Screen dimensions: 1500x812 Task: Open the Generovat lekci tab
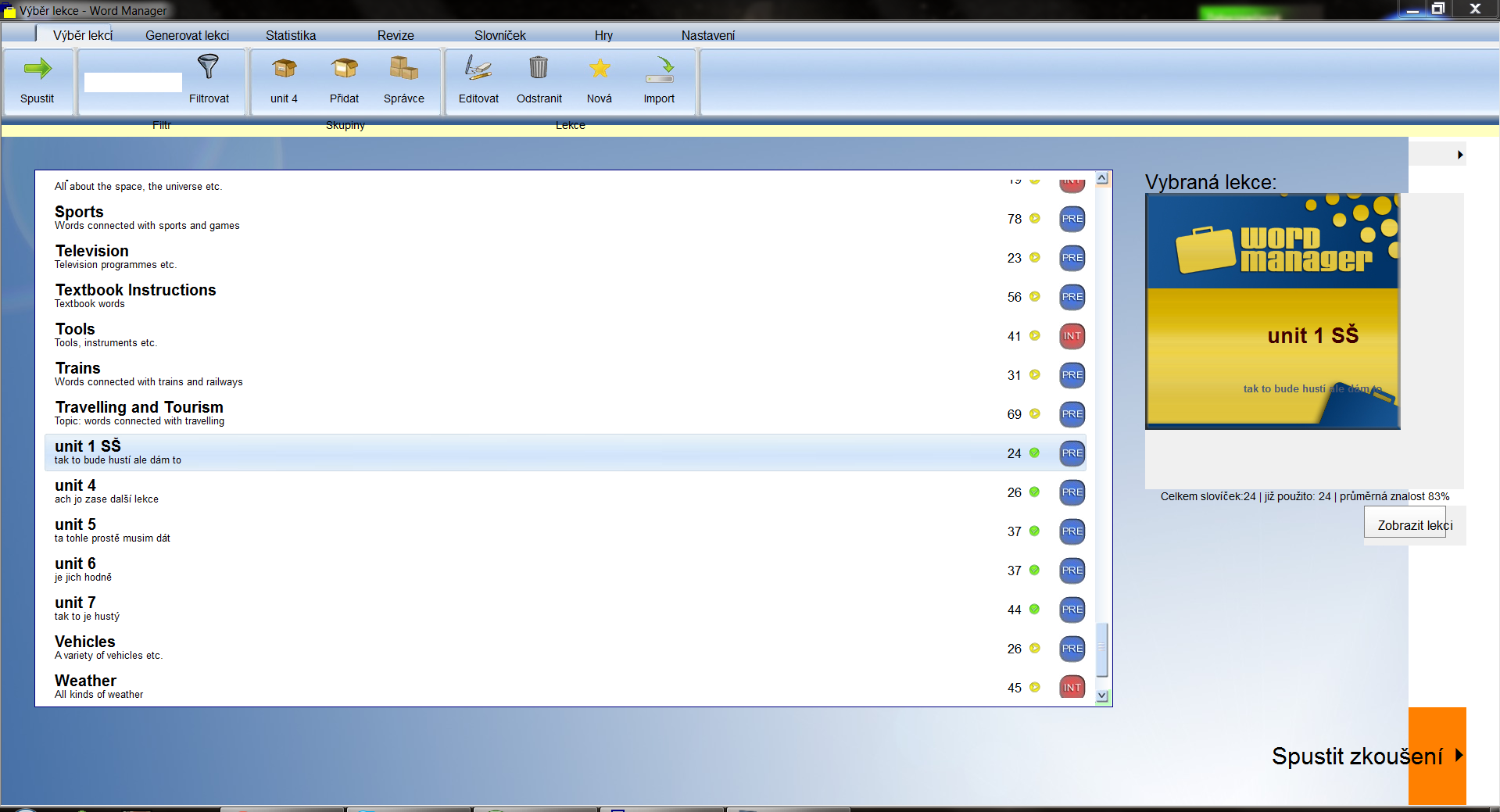(188, 35)
